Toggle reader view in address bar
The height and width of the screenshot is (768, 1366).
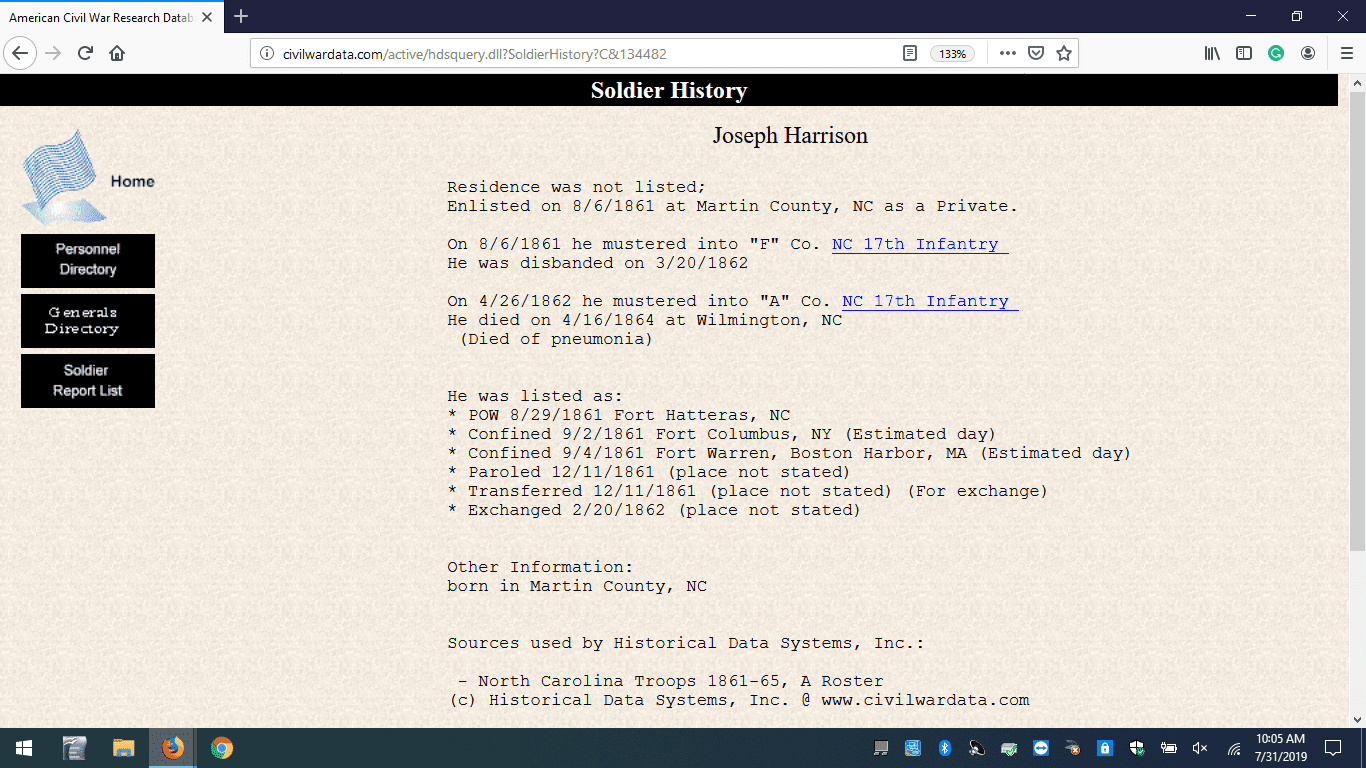pyautogui.click(x=910, y=54)
